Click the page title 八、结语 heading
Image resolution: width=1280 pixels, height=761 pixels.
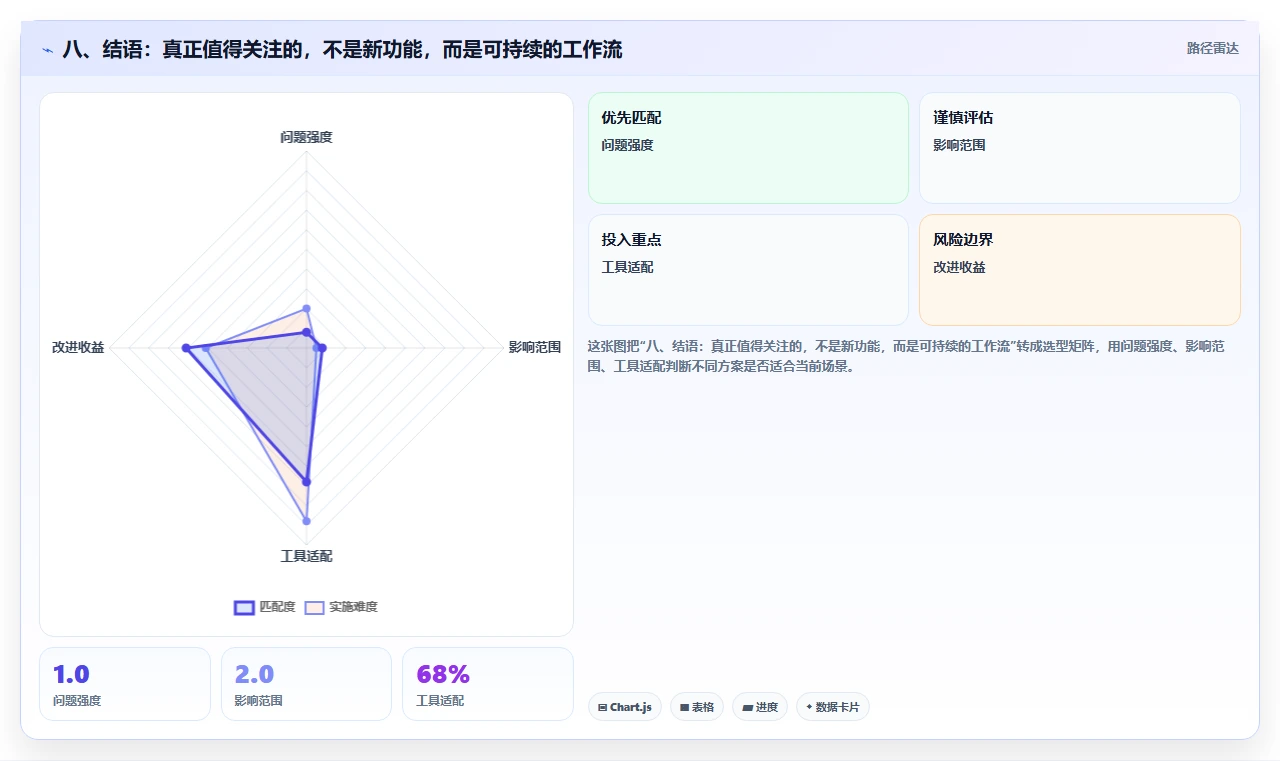342,49
